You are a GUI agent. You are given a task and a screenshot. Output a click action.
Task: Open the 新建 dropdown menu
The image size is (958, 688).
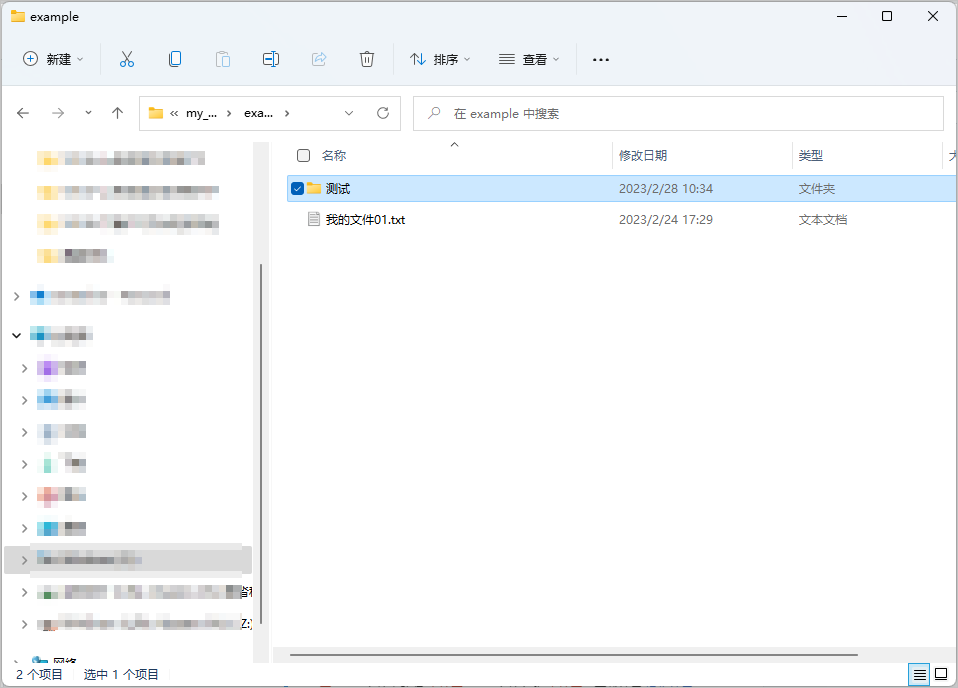[54, 60]
